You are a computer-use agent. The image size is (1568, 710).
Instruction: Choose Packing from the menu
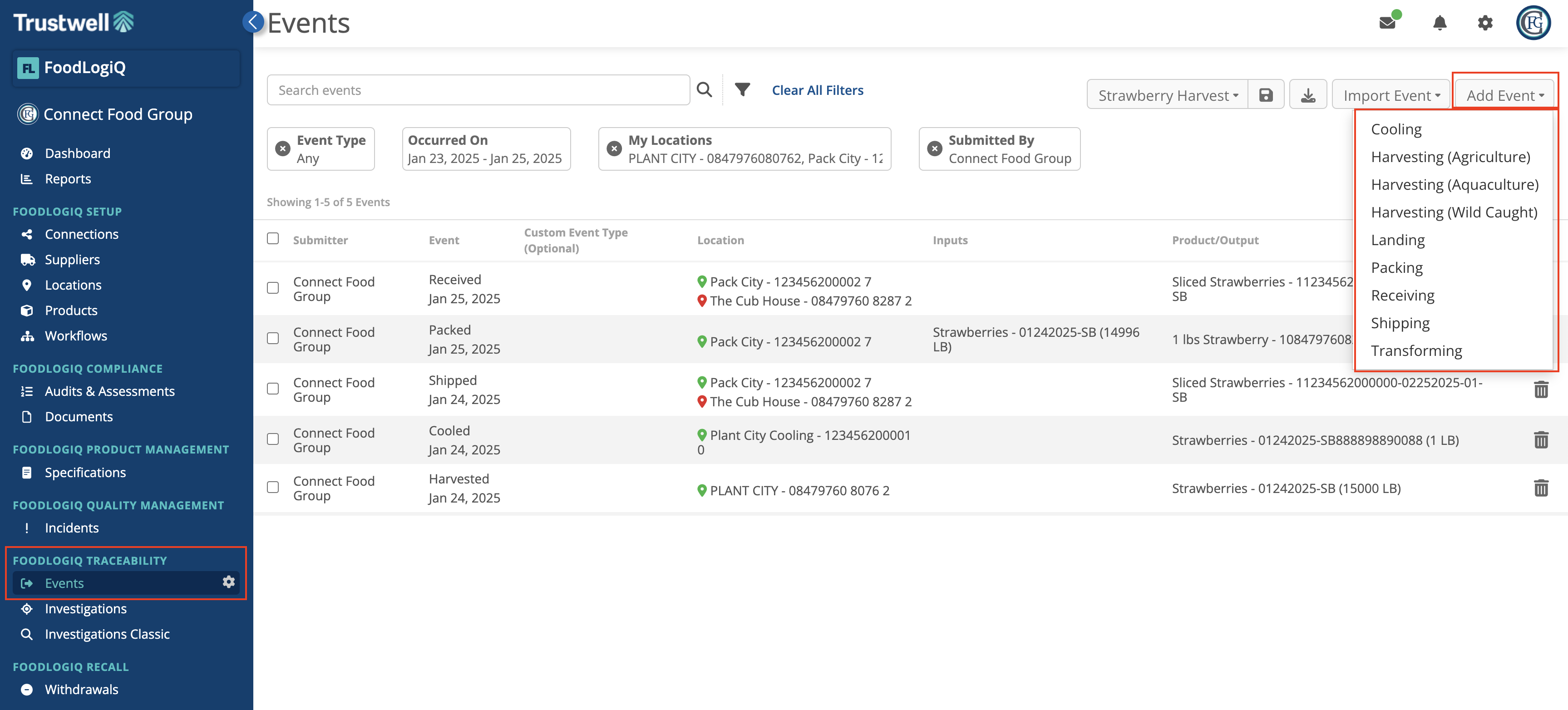point(1396,268)
